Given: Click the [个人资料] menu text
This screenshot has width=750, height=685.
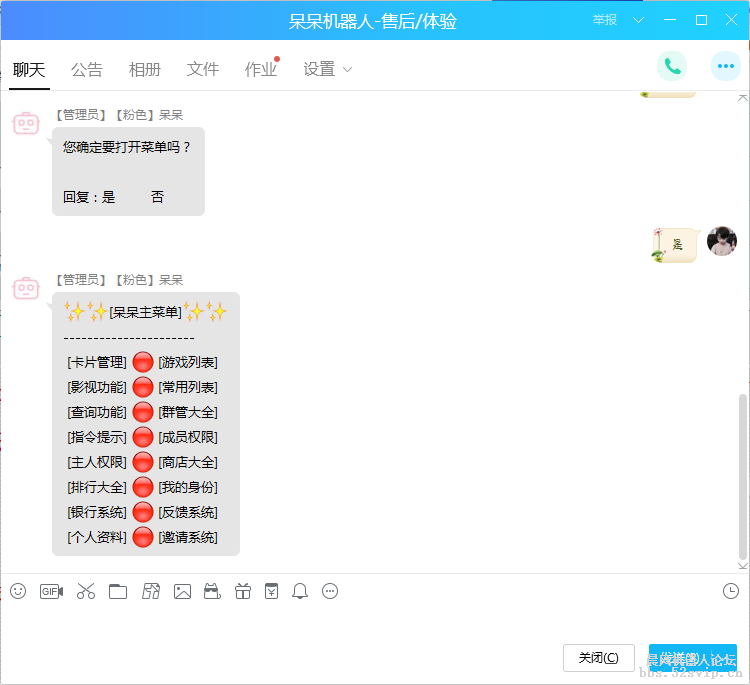Looking at the screenshot, I should point(97,537).
